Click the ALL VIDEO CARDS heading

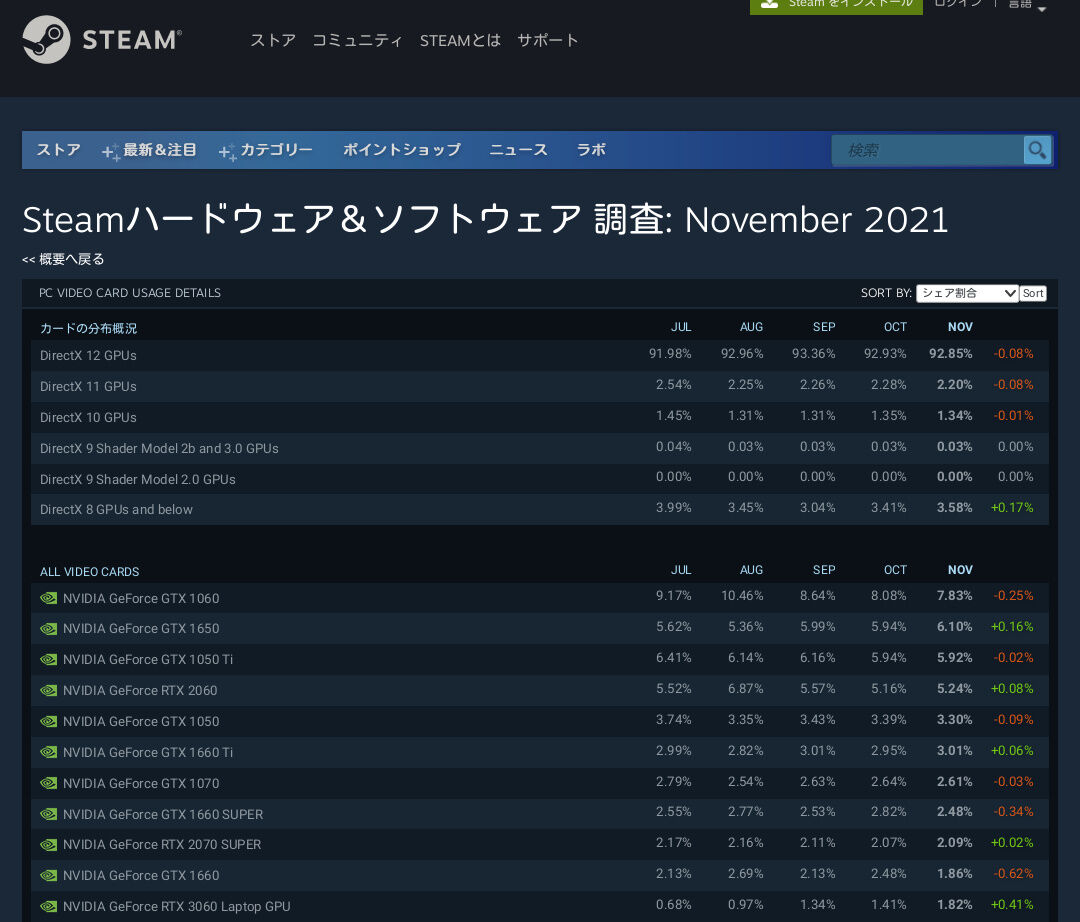[x=90, y=572]
